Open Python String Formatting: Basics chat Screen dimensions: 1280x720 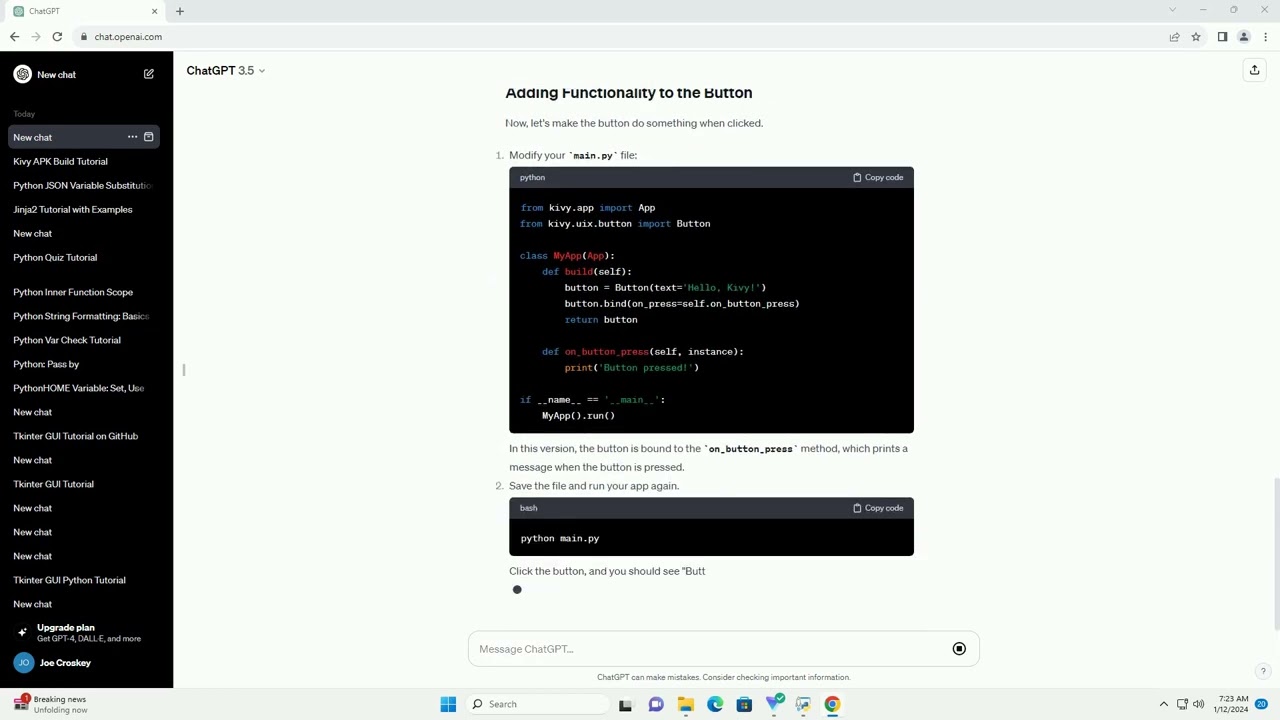(81, 316)
